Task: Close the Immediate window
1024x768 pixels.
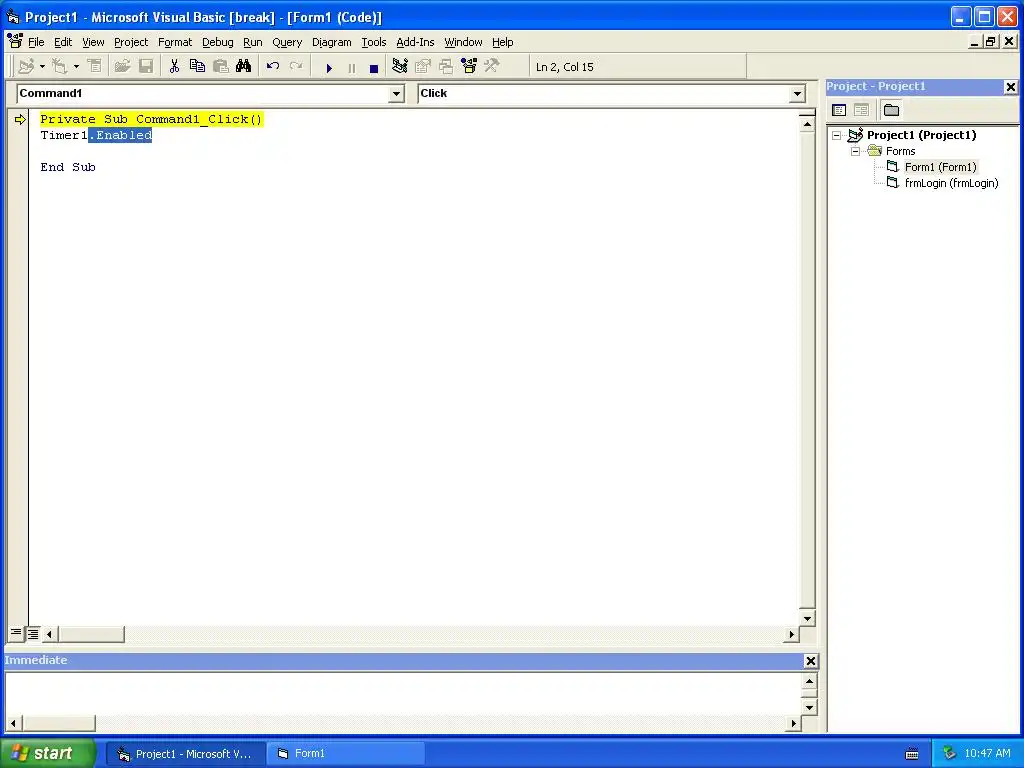Action: 810,661
